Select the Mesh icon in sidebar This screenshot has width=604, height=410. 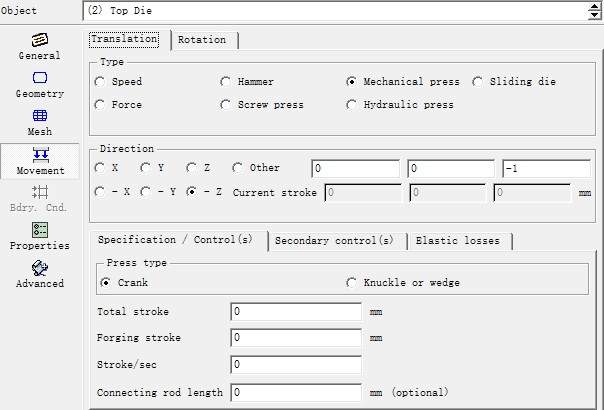(x=40, y=116)
